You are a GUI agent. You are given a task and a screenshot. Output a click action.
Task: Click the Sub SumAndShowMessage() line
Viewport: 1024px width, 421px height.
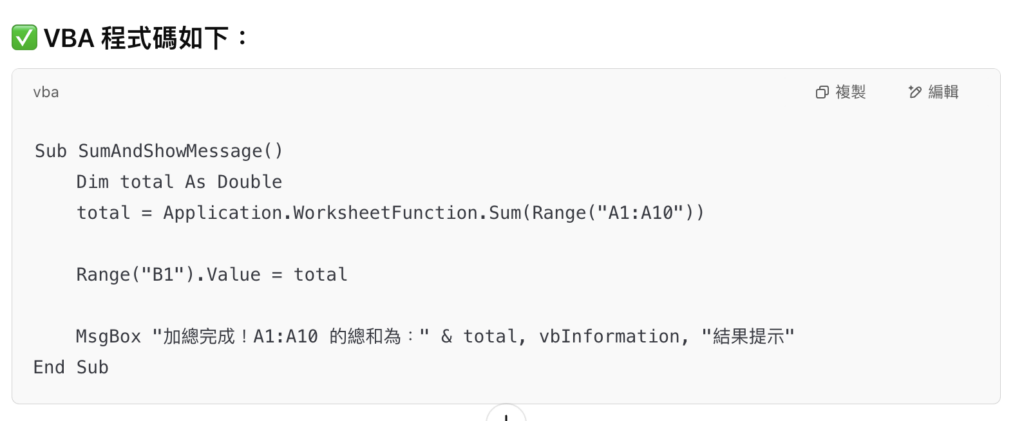158,151
